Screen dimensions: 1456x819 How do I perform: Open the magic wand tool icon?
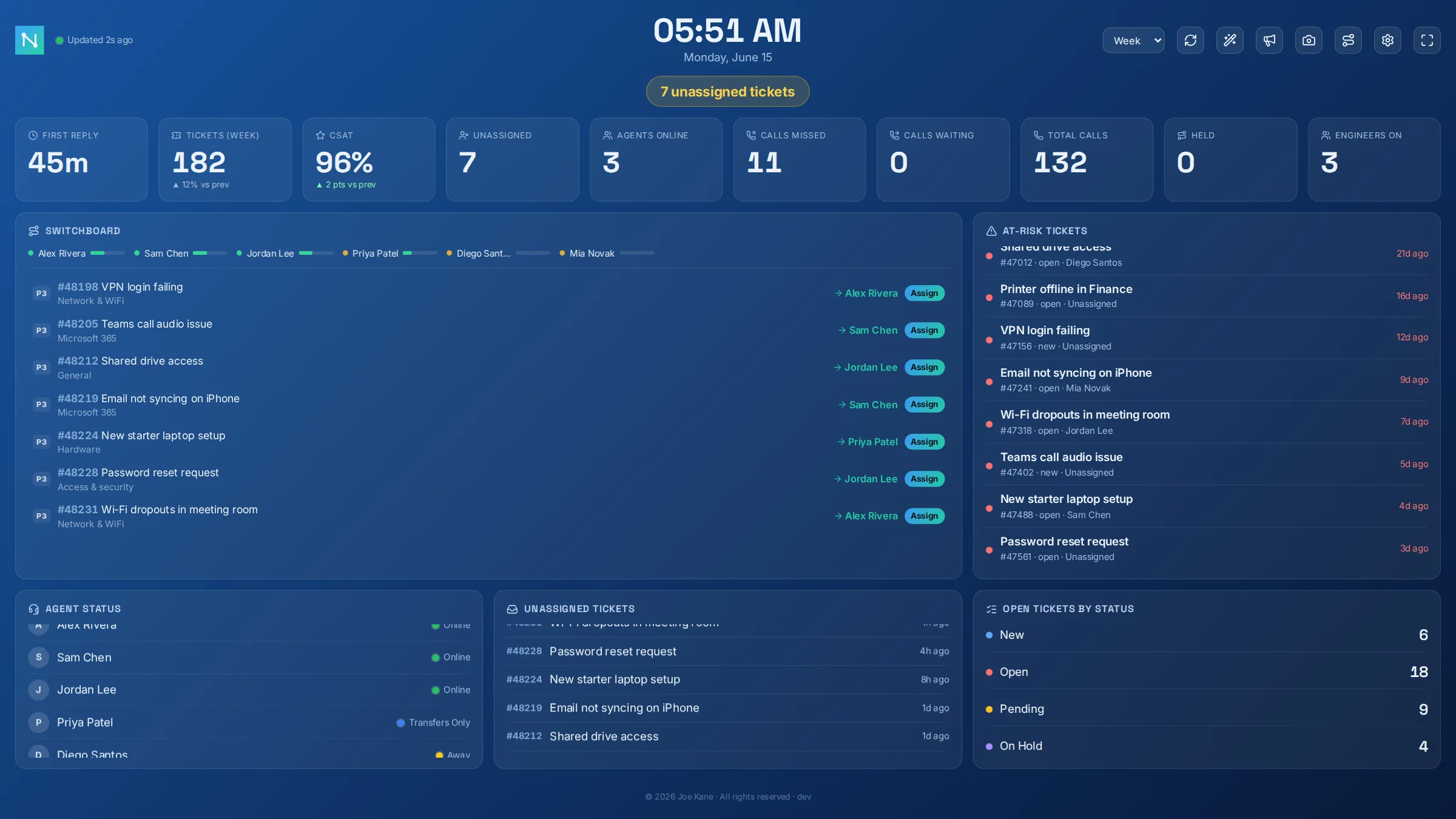[1230, 40]
